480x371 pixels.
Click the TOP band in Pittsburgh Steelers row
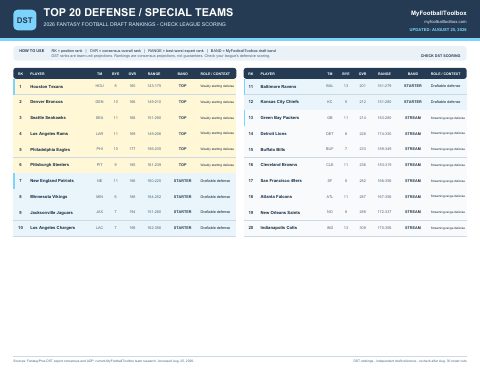click(x=182, y=165)
